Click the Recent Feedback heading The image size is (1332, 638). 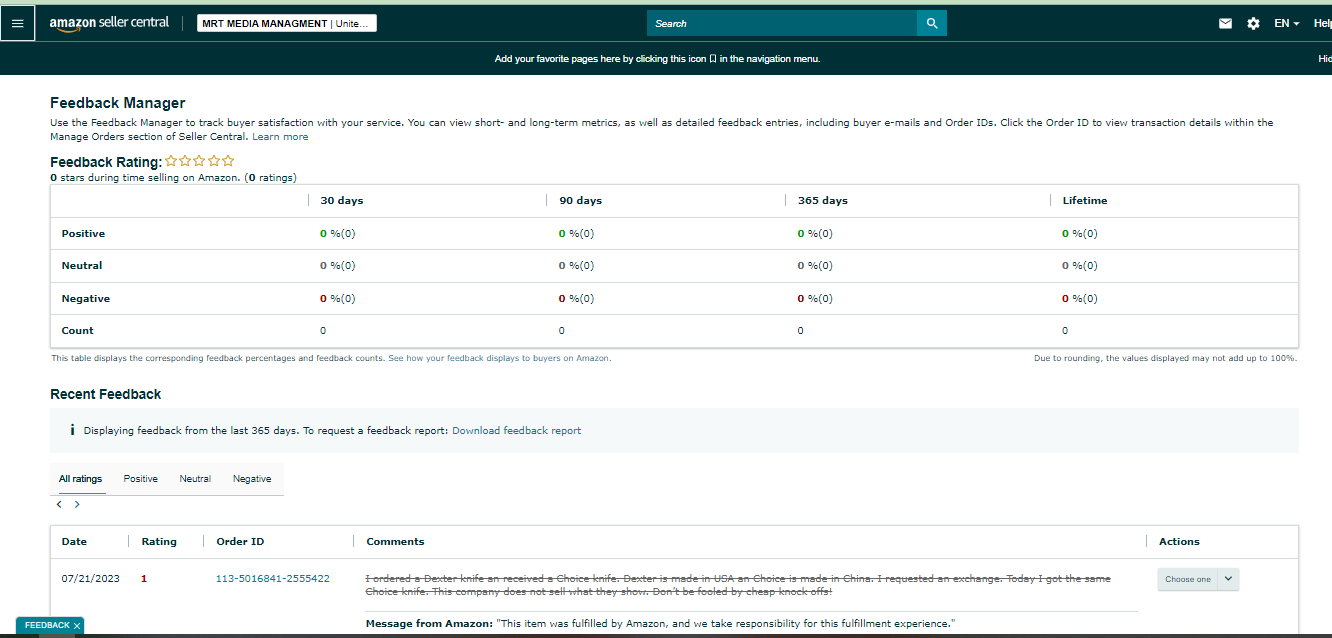[105, 394]
